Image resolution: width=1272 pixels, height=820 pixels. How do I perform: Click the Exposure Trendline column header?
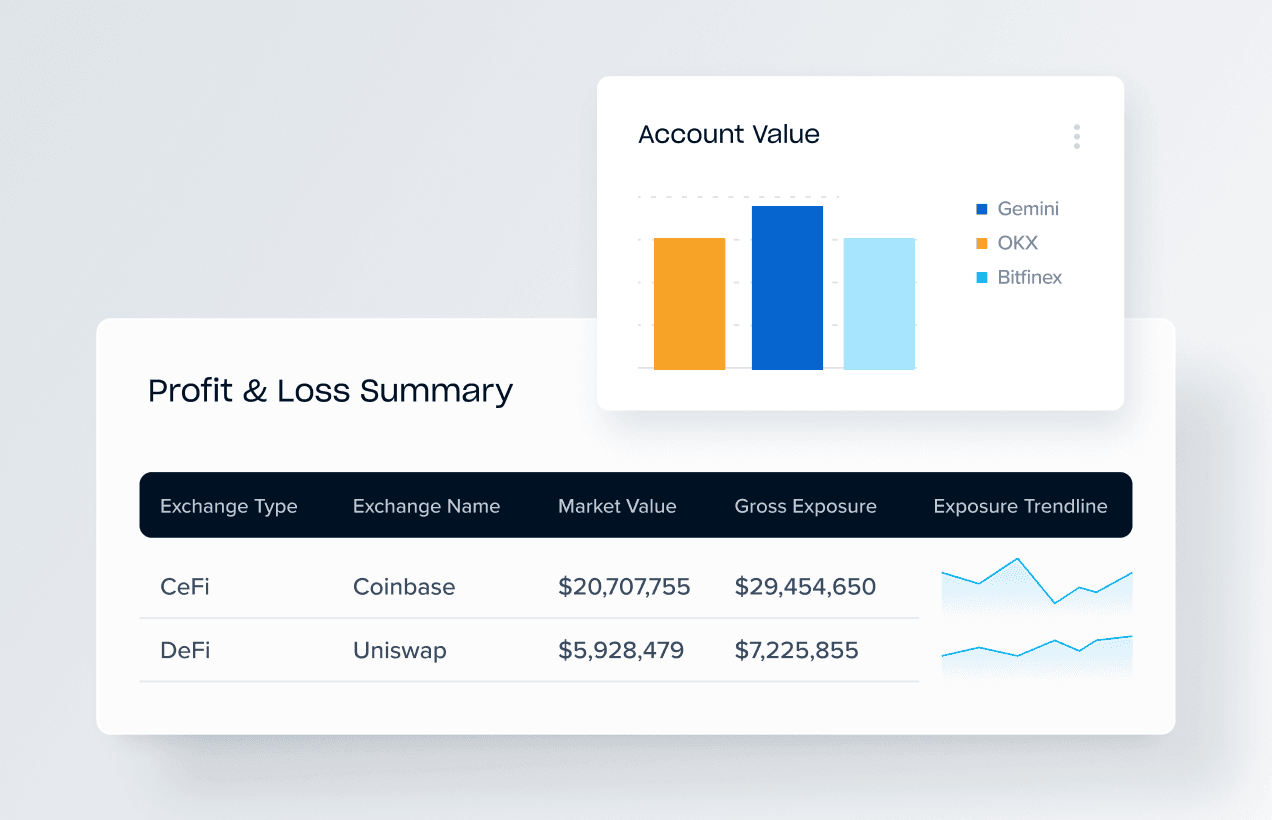[1020, 506]
